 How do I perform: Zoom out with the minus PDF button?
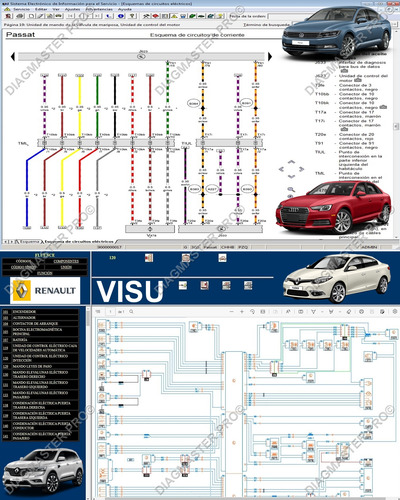tap(231, 312)
